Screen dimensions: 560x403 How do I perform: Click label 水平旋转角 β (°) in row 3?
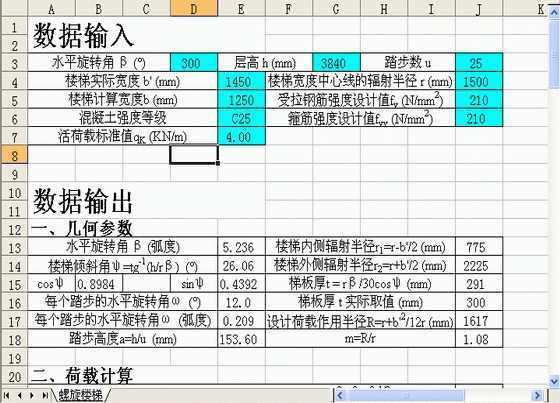click(99, 63)
